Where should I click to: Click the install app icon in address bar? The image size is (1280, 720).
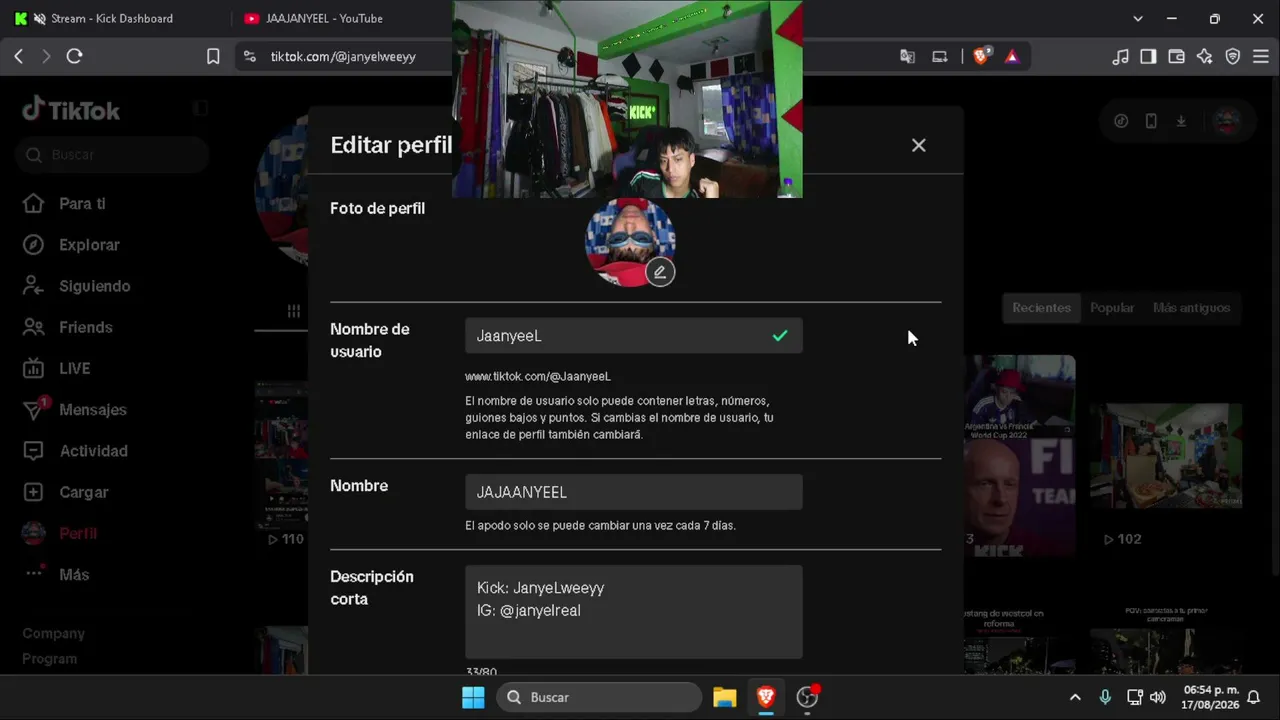(x=940, y=57)
